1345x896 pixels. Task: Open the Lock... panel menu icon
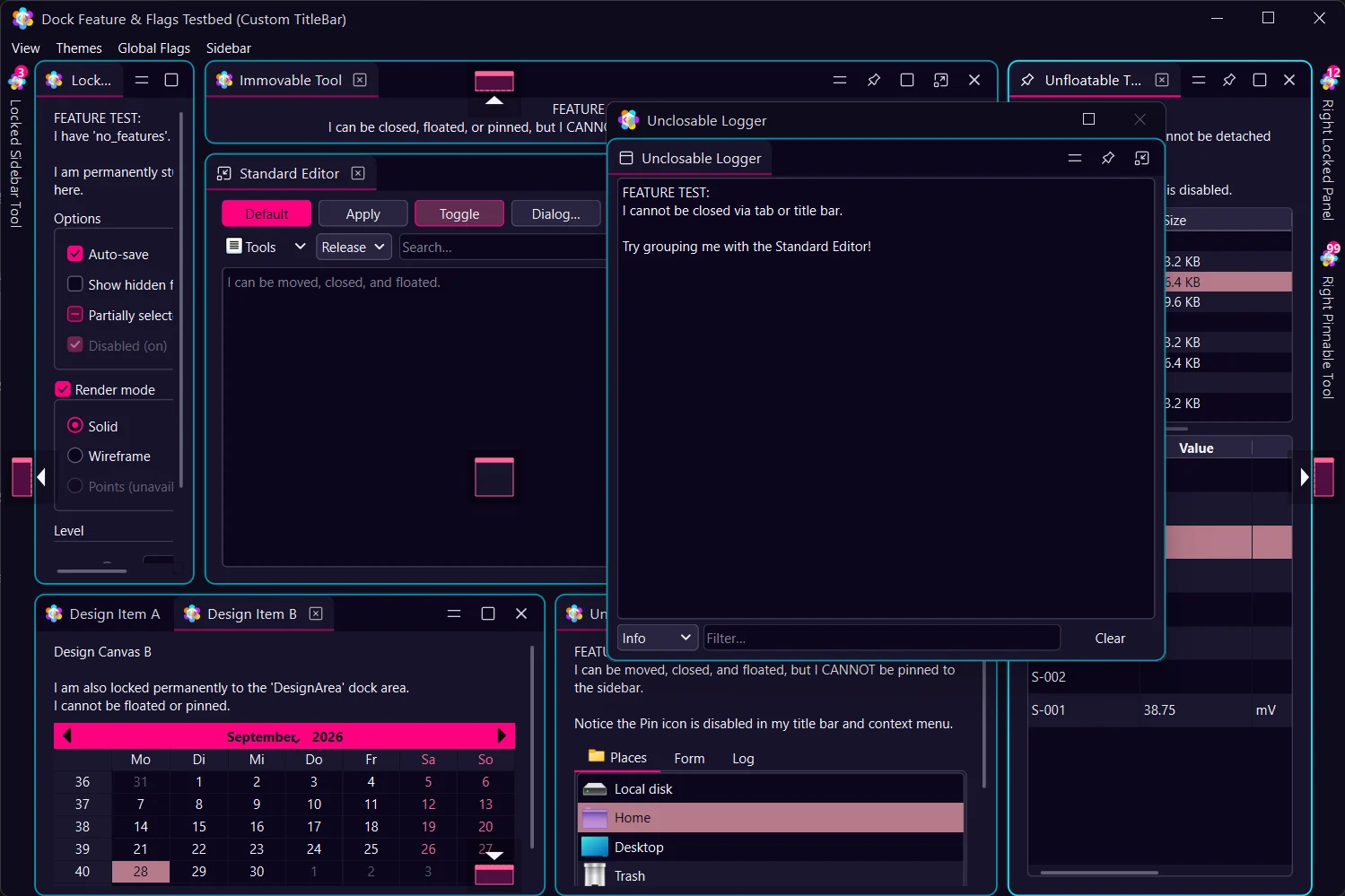click(x=142, y=80)
